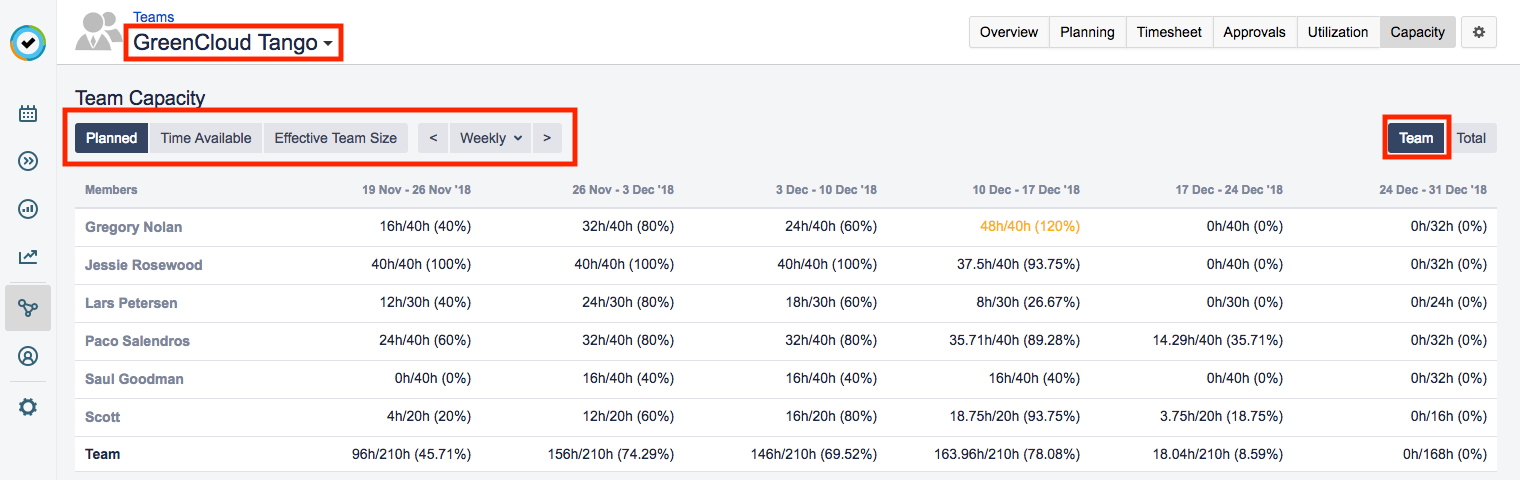This screenshot has height=480, width=1520.
Task: Open the Weekly period dropdown
Action: 491,138
